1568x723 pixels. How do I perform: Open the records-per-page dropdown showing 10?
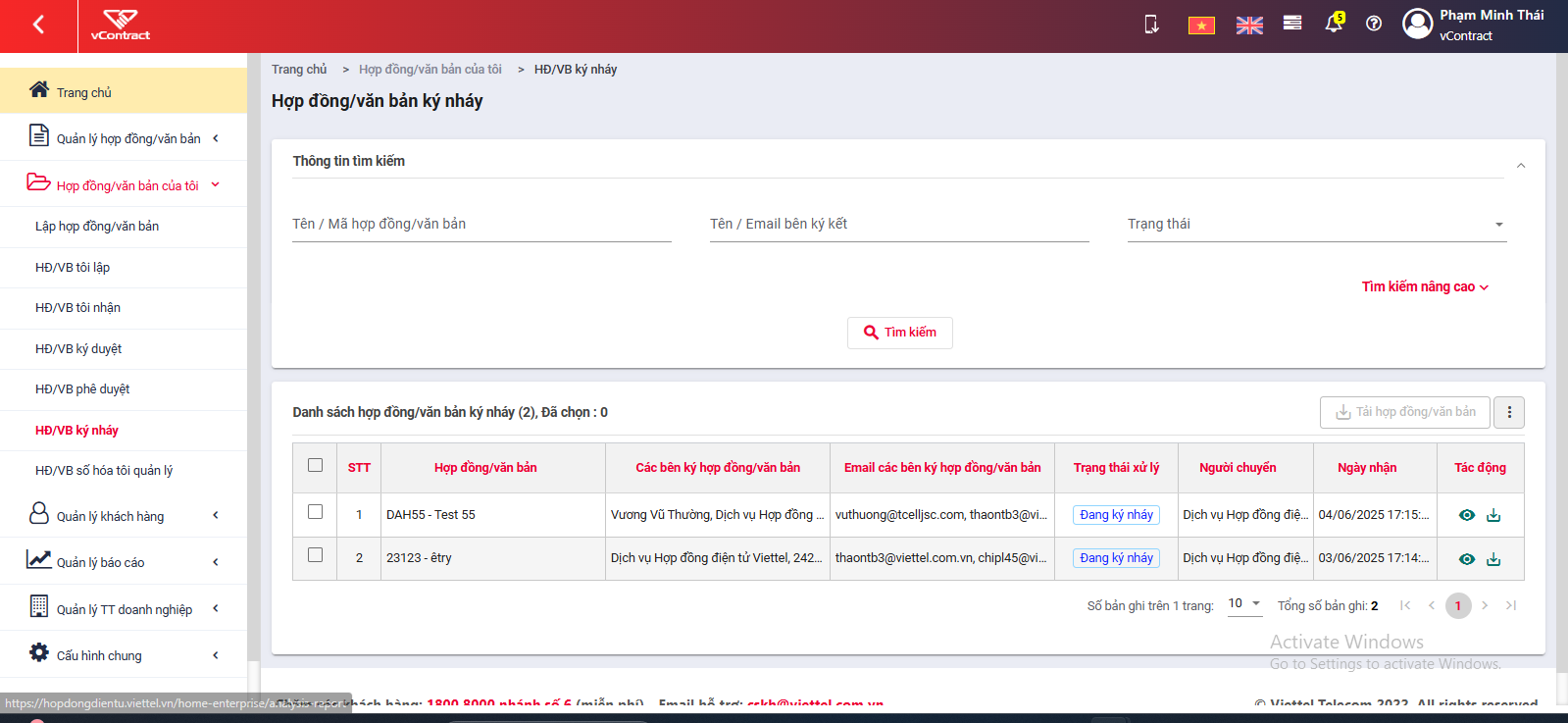point(1244,603)
